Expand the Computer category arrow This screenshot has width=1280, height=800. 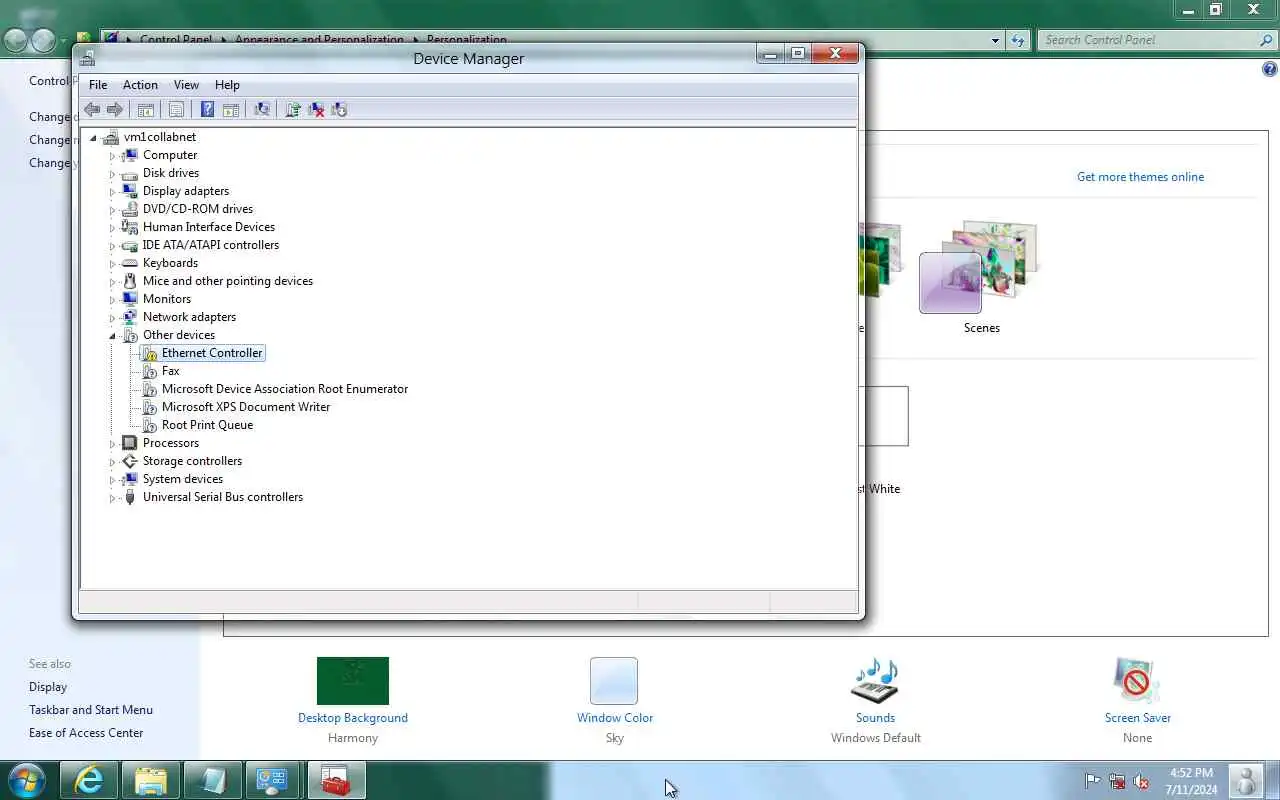pyautogui.click(x=112, y=156)
